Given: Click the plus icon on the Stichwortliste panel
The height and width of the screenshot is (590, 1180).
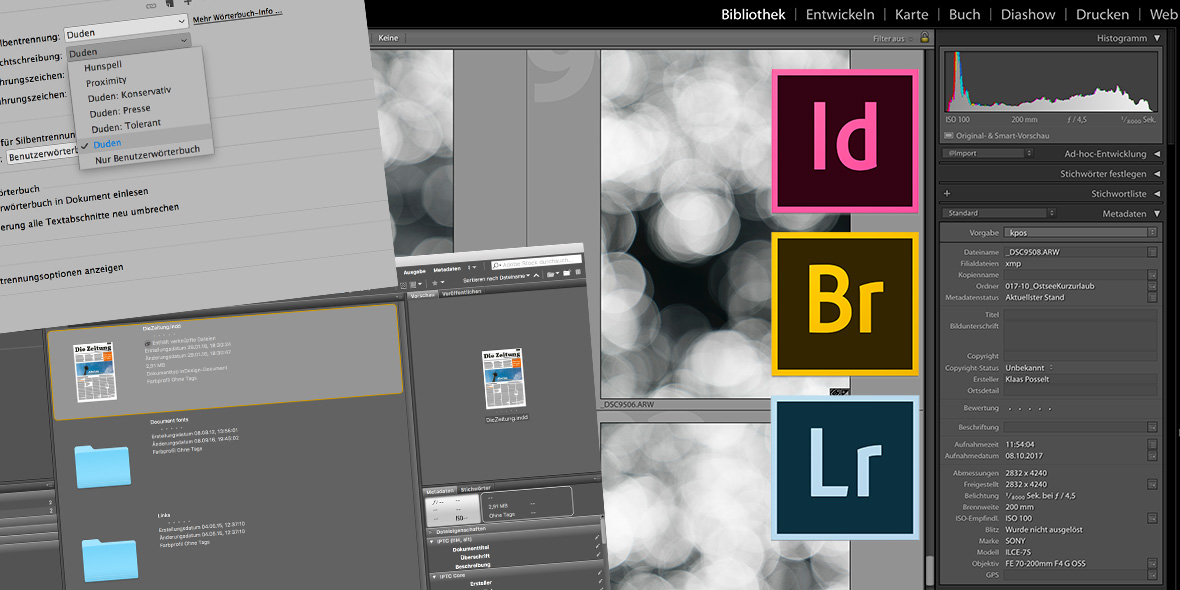Looking at the screenshot, I should tap(947, 193).
